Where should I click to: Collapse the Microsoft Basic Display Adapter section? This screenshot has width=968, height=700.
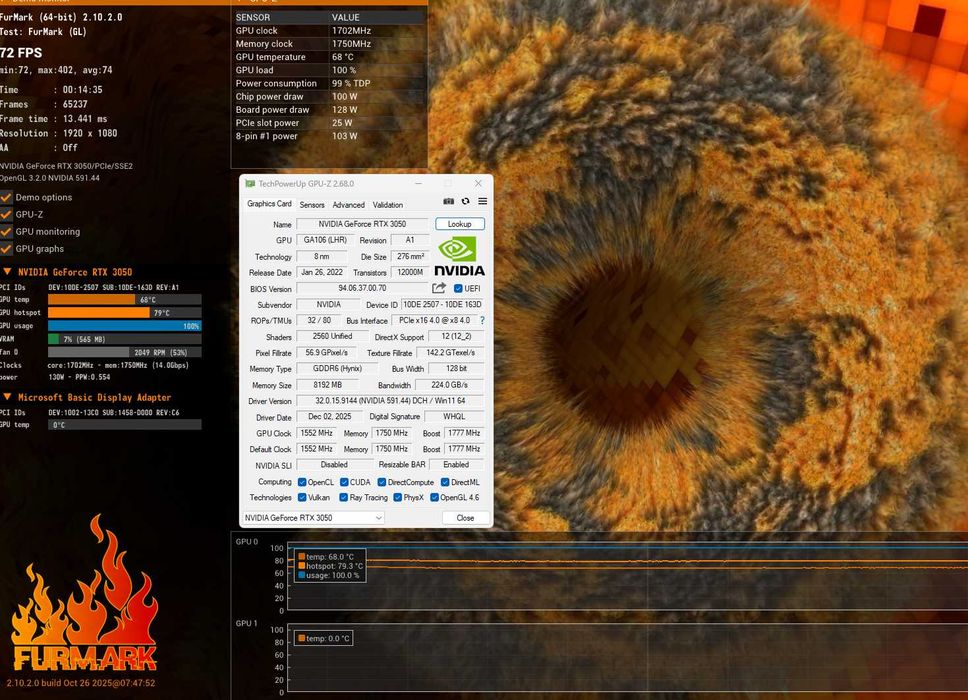7,397
